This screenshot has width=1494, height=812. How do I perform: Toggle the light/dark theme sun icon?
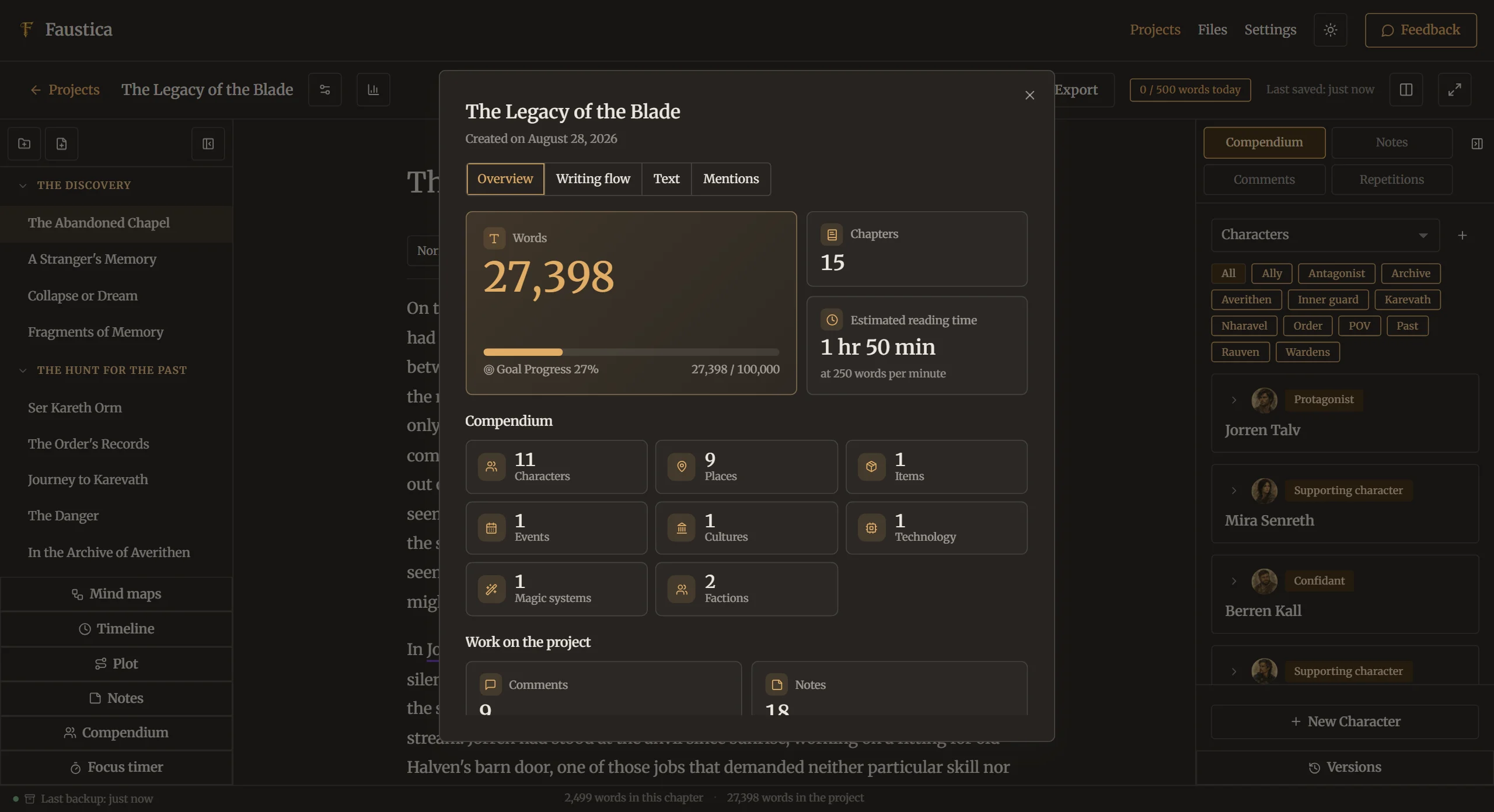1330,30
